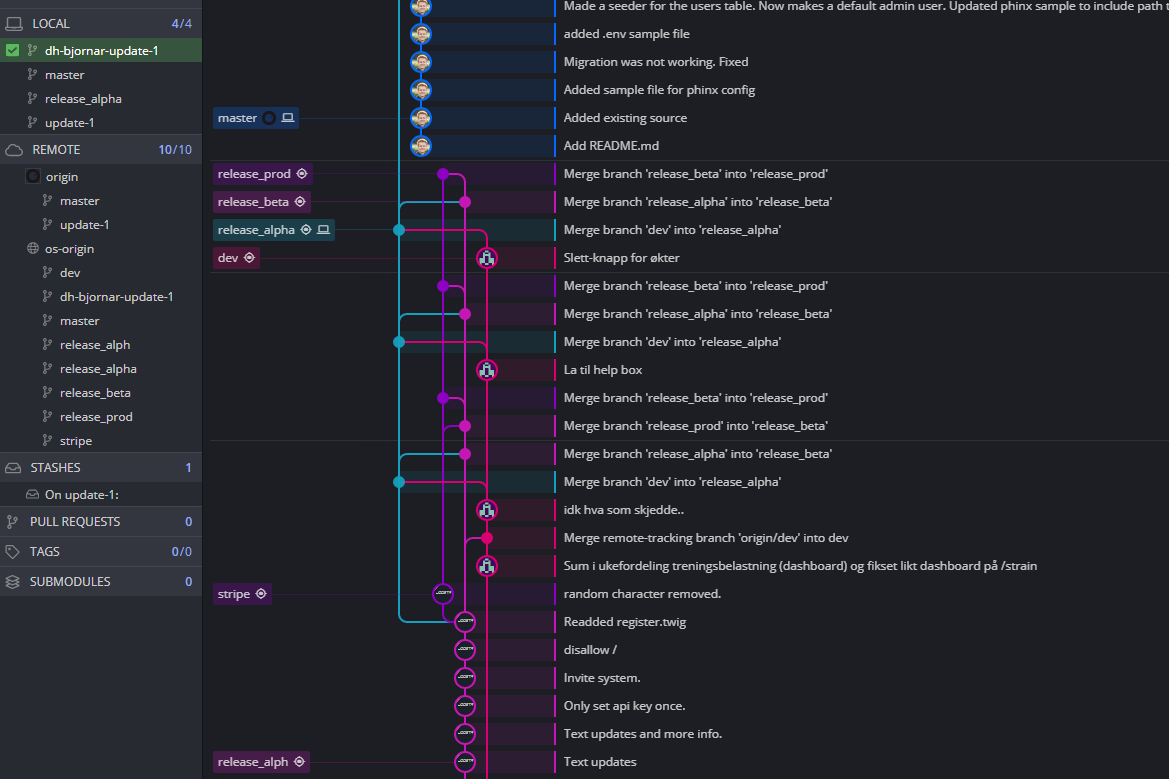Viewport: 1169px width, 779px height.
Task: Click the PULL REQUESTS section icon
Action: click(x=12, y=522)
